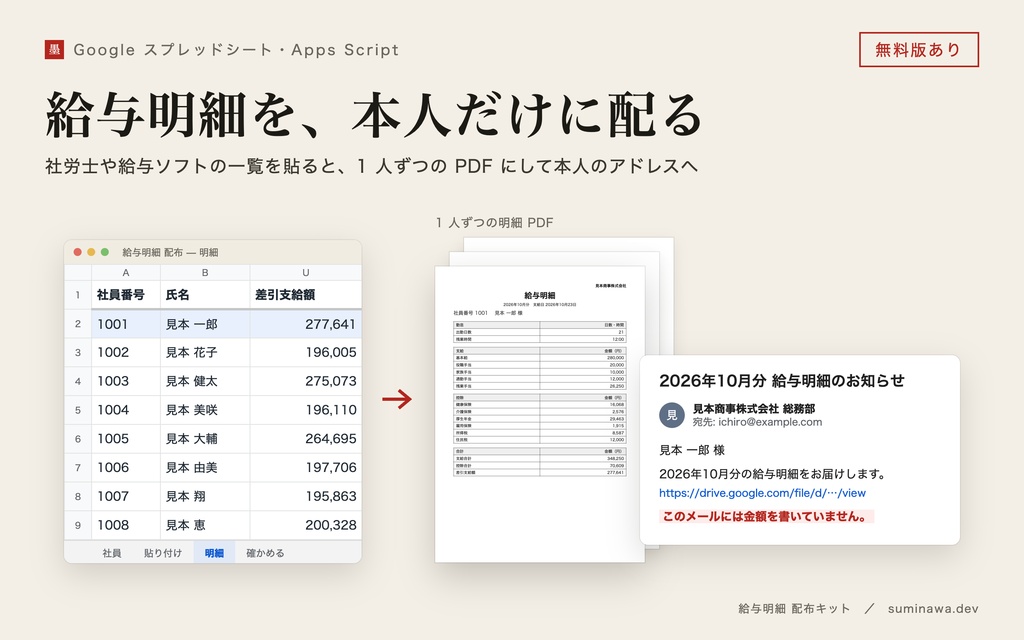This screenshot has height=640, width=1024.
Task: Select amount cell 200,328
Action: click(306, 525)
